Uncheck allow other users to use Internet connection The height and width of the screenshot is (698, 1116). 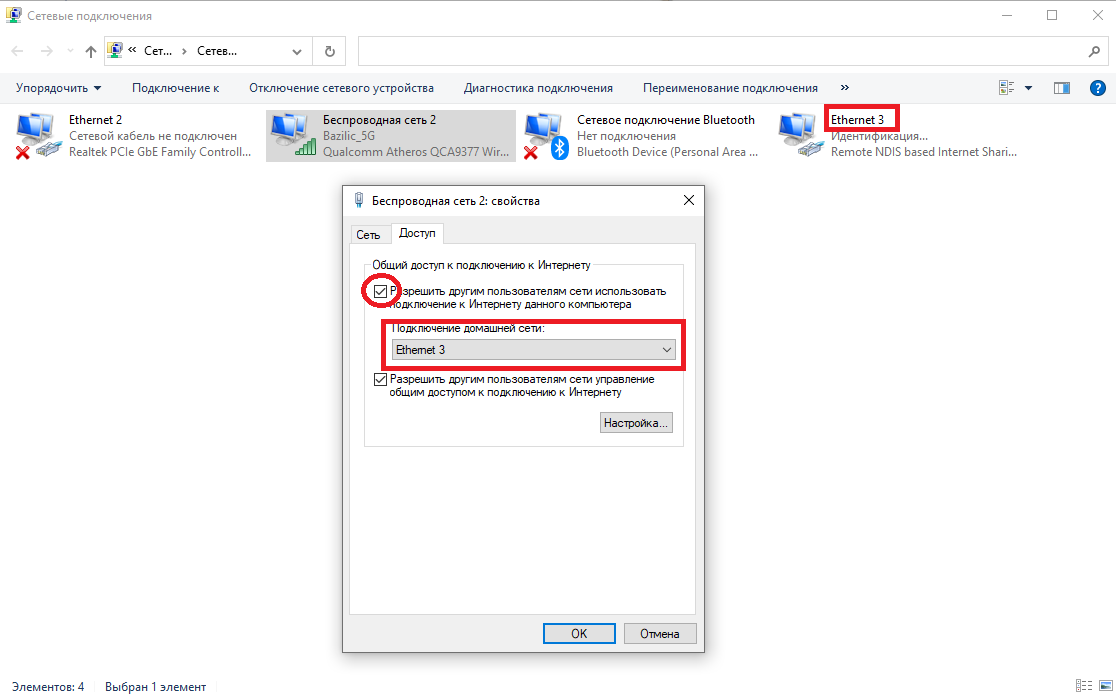click(380, 291)
